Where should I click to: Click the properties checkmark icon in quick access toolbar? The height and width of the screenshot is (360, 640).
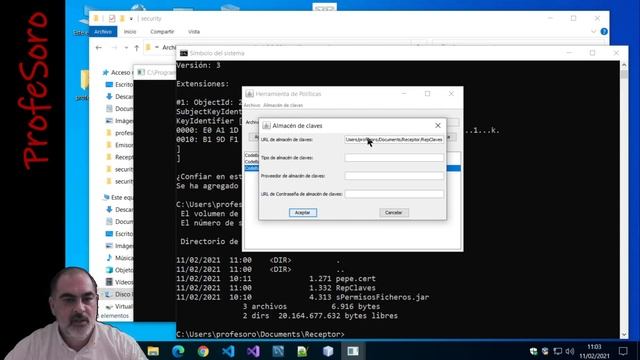coord(112,18)
